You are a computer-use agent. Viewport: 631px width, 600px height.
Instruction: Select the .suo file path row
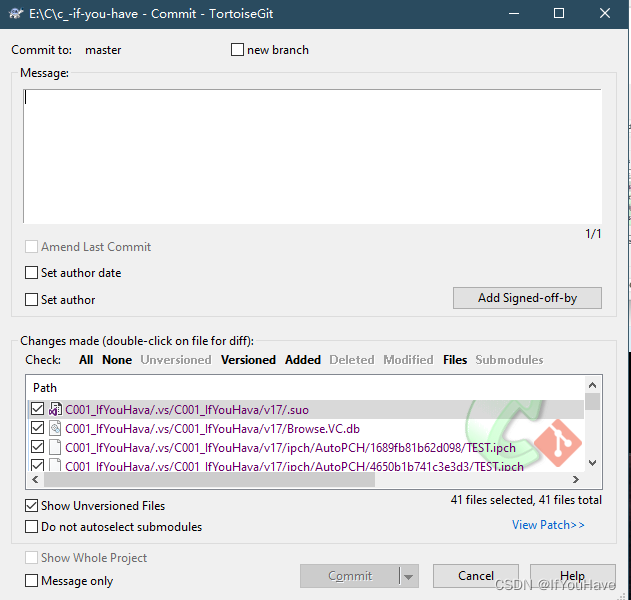pos(187,410)
